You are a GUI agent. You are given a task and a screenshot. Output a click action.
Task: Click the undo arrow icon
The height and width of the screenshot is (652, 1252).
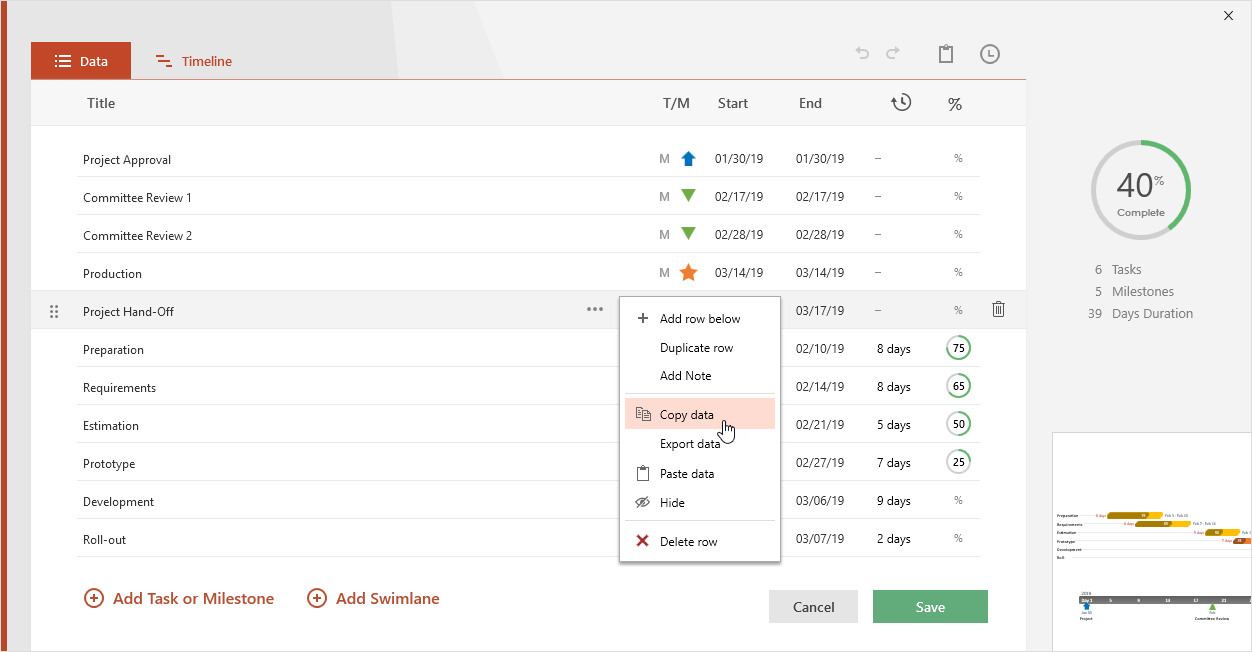pyautogui.click(x=862, y=54)
